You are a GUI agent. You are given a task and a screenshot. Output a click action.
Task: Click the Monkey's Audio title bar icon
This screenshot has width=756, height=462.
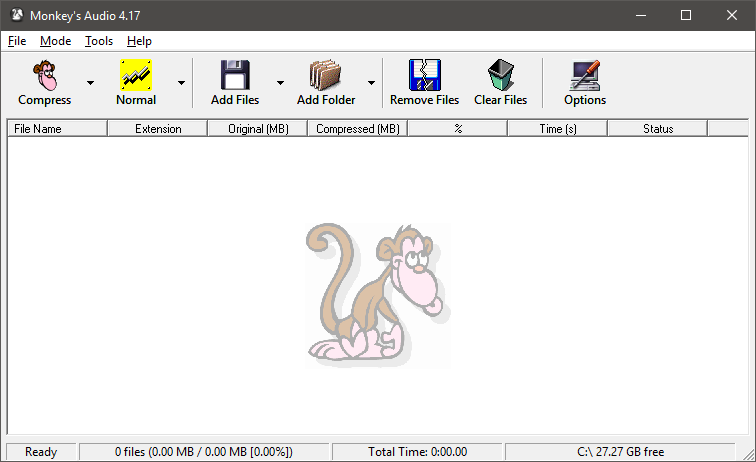pos(17,15)
